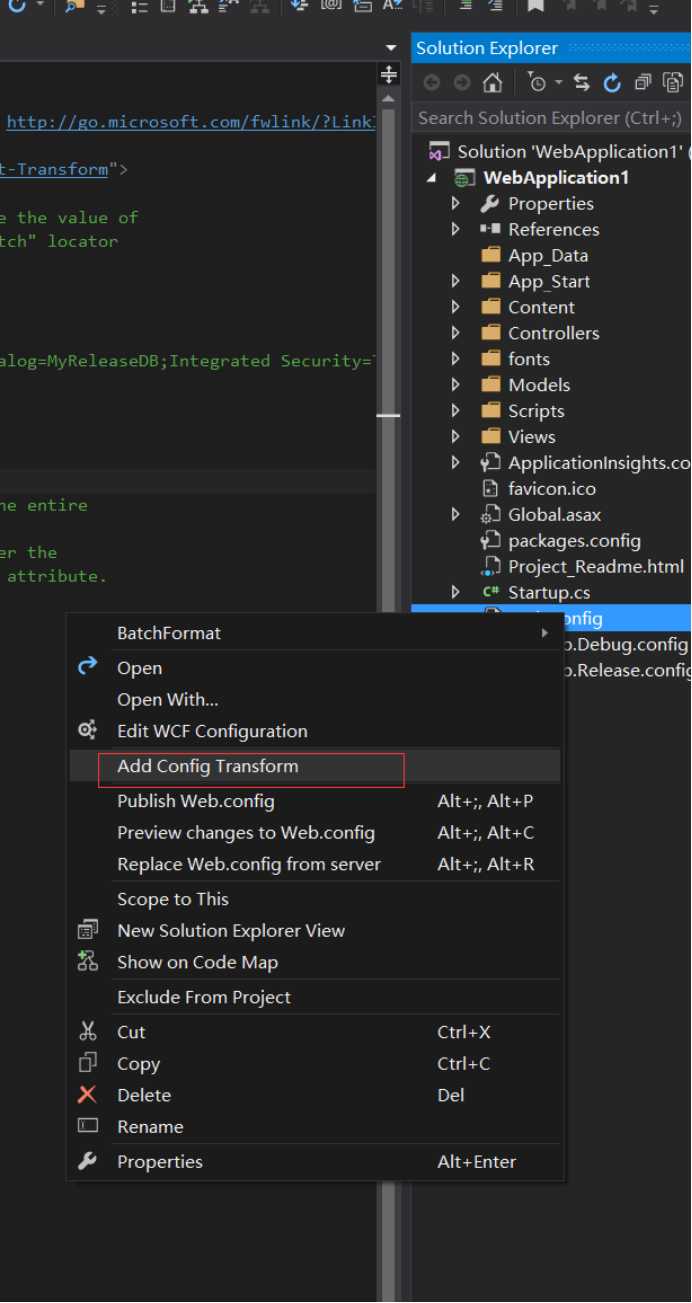Click the Home icon in Solution Explorer

tap(492, 83)
